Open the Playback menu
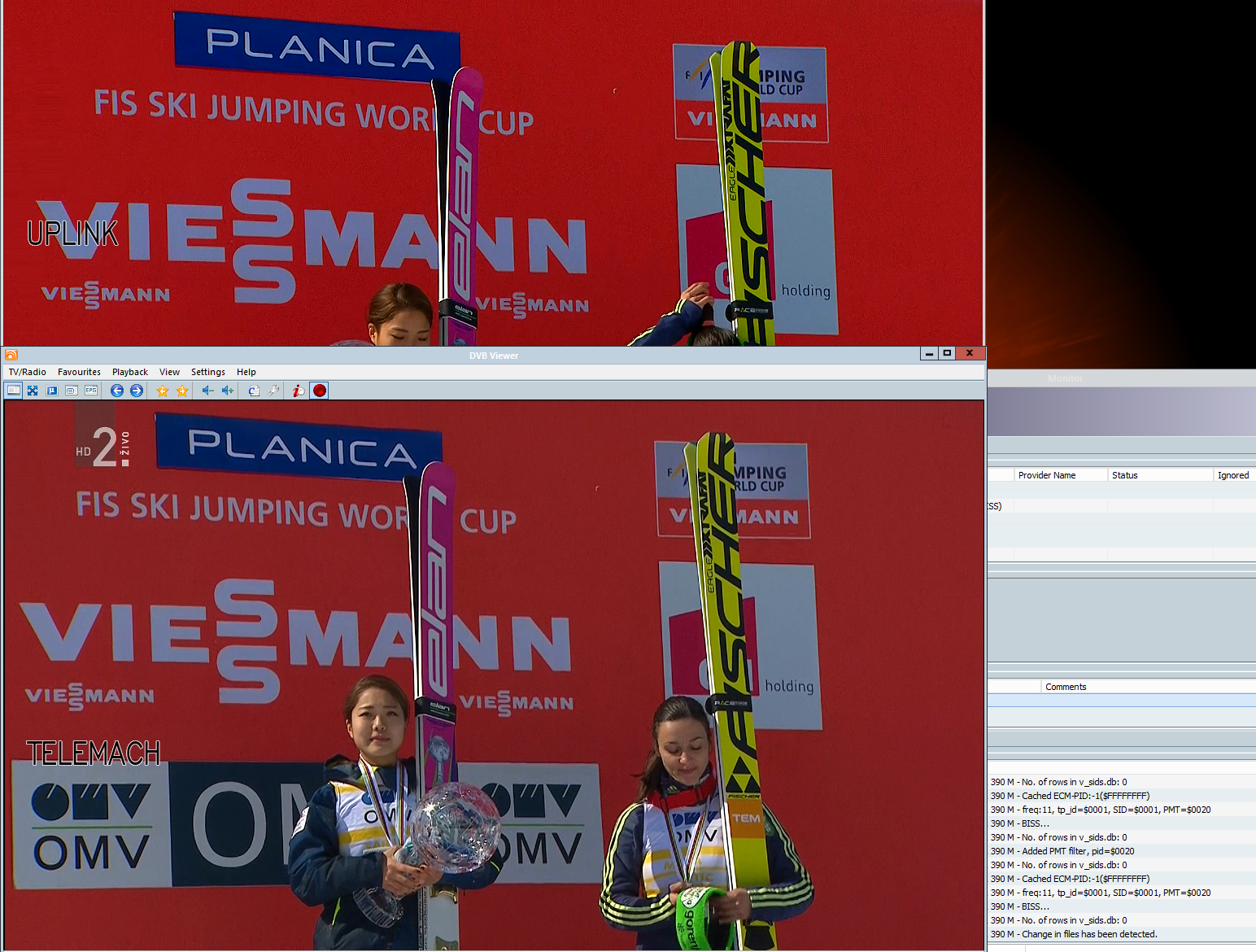Viewport: 1256px width, 952px height. [130, 372]
